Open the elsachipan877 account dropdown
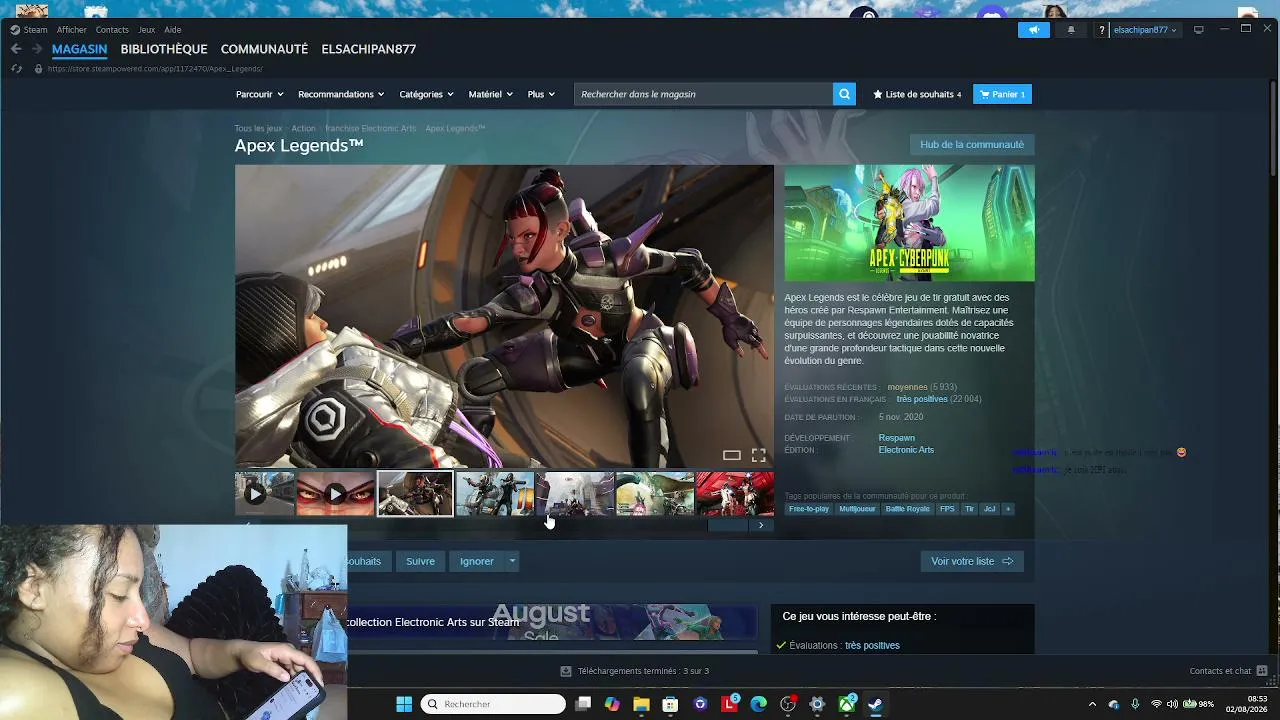1280x720 pixels. (x=1145, y=30)
